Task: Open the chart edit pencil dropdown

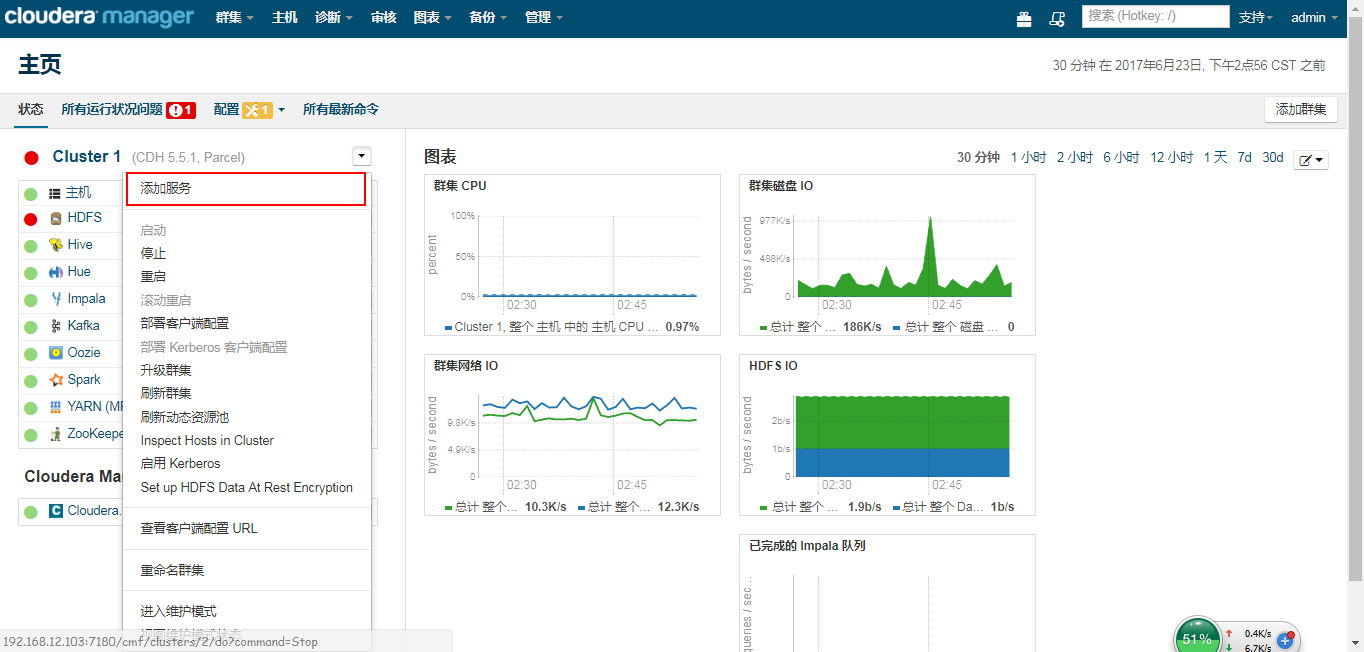Action: 1311,160
